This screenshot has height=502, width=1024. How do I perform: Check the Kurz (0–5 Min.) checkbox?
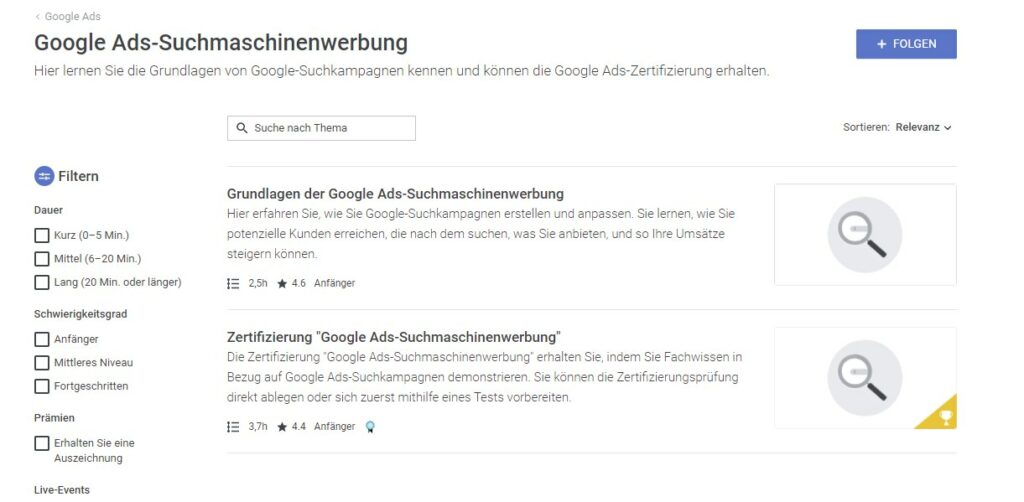pyautogui.click(x=42, y=236)
